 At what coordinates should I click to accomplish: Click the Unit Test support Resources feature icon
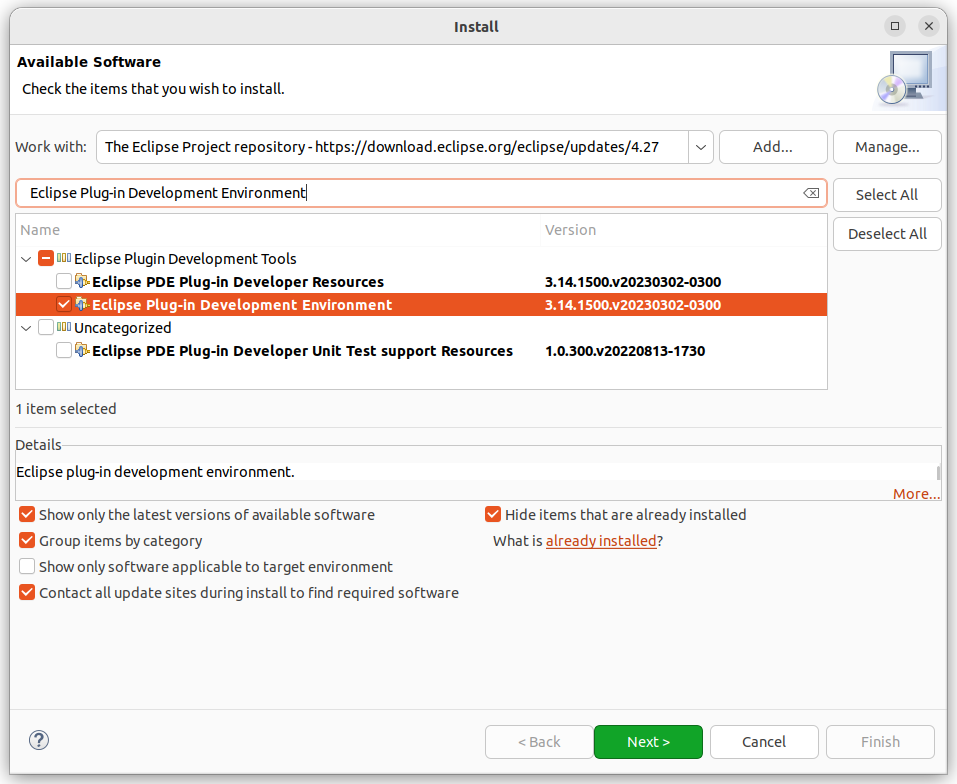coord(82,350)
